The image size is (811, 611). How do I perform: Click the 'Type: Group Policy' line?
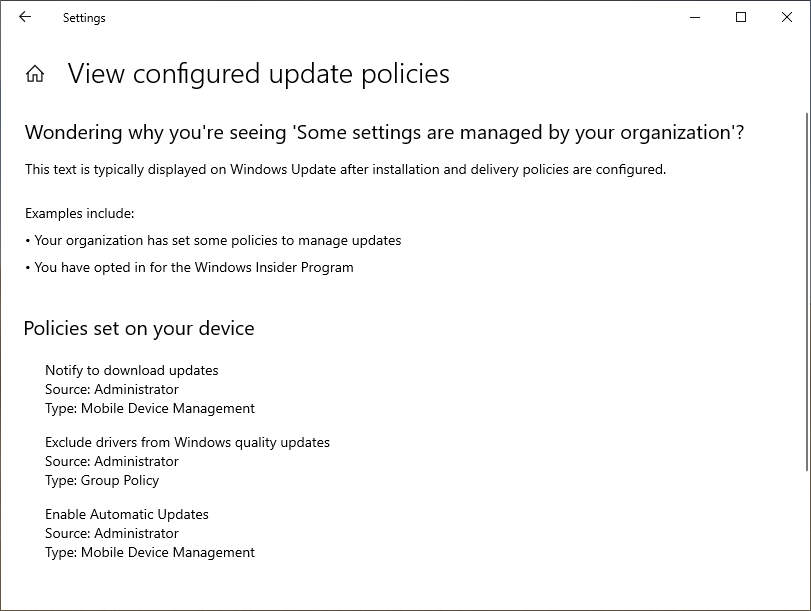coord(102,480)
